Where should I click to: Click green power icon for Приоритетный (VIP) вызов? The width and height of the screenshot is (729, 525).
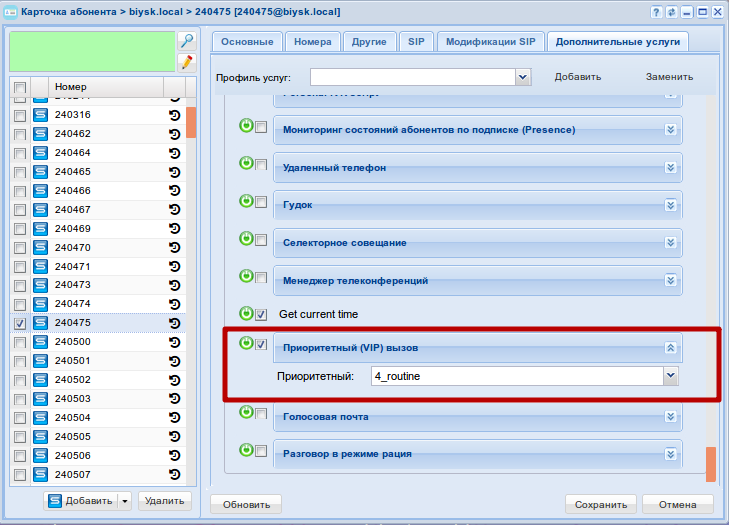(246, 343)
